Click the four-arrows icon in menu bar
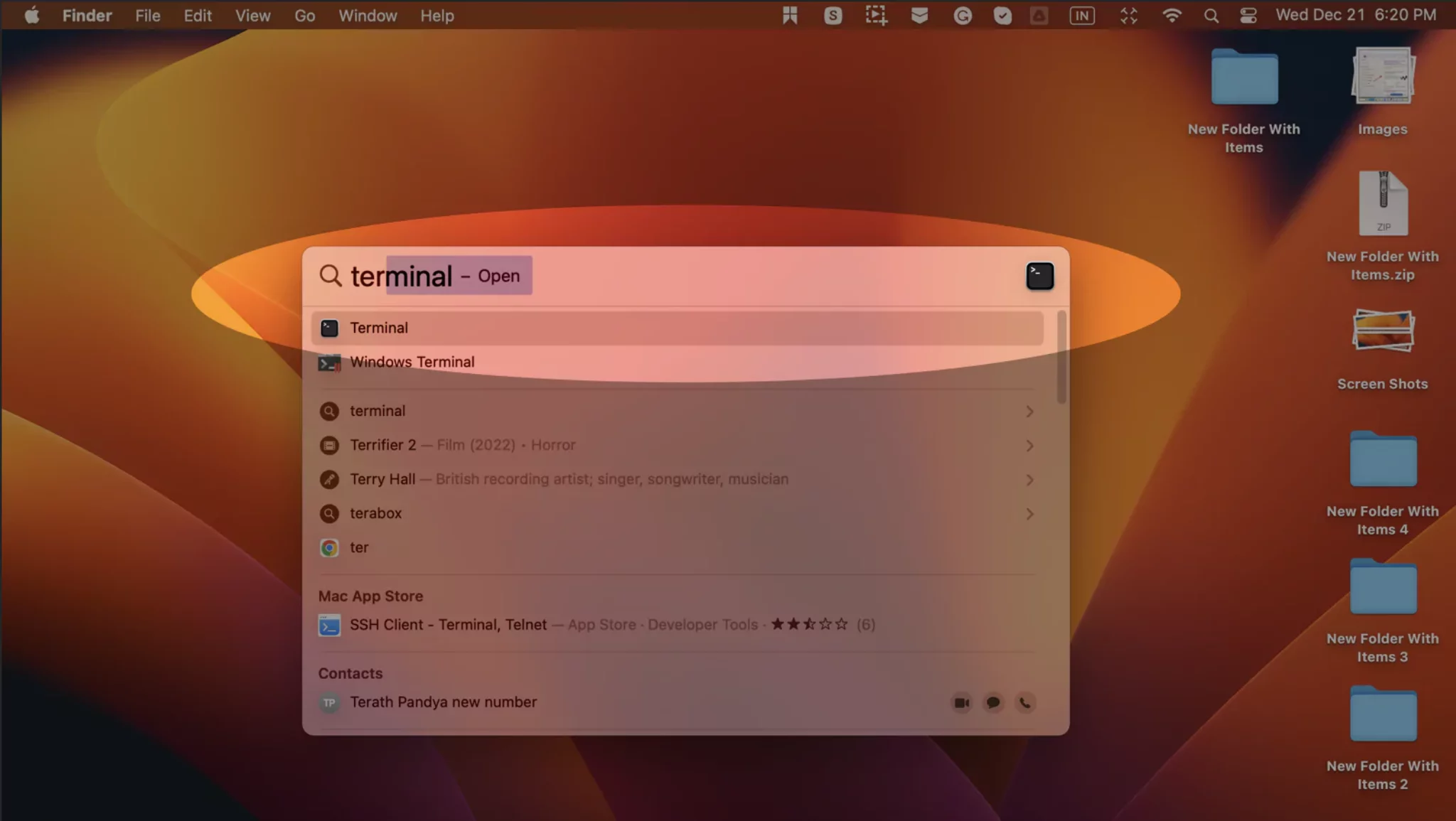The height and width of the screenshot is (821, 1456). pyautogui.click(x=1129, y=15)
